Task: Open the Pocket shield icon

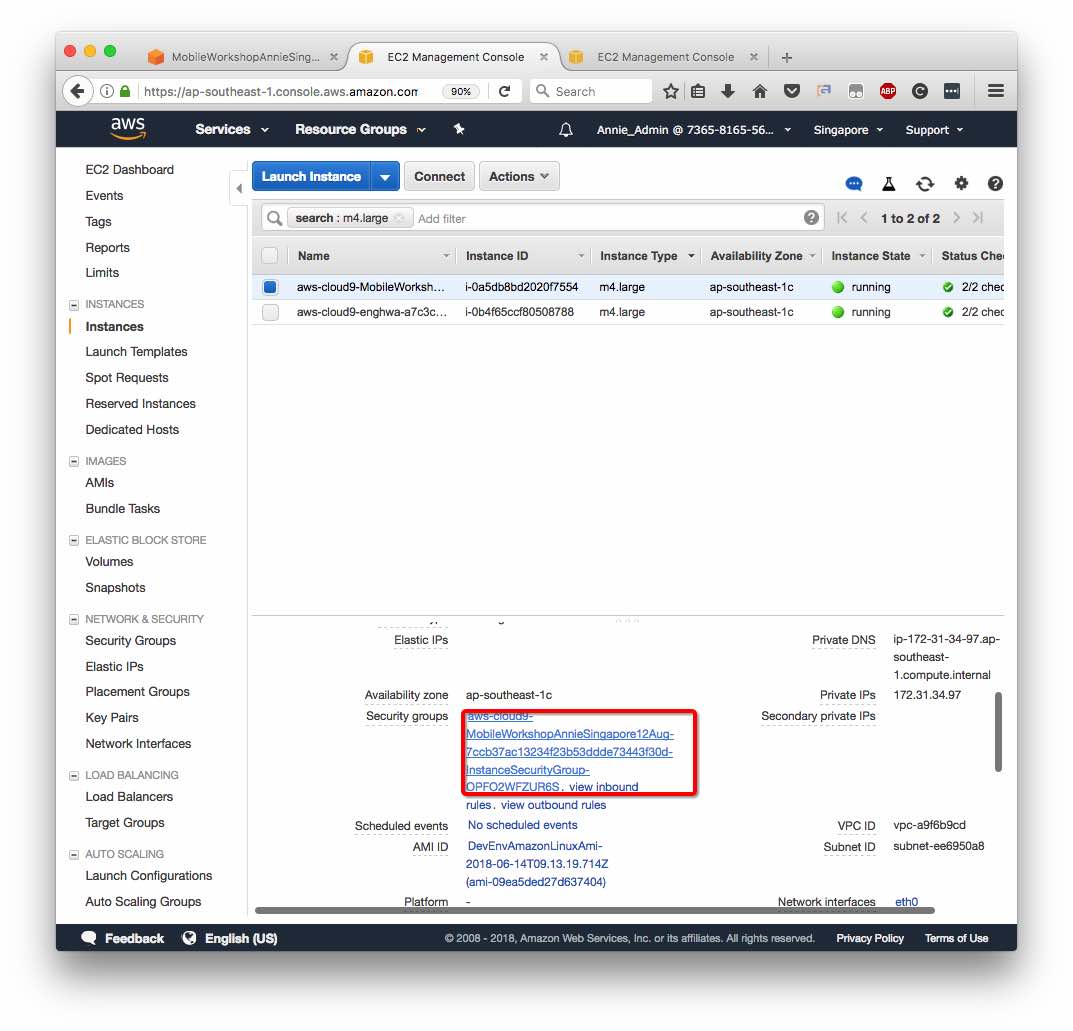Action: [x=792, y=91]
